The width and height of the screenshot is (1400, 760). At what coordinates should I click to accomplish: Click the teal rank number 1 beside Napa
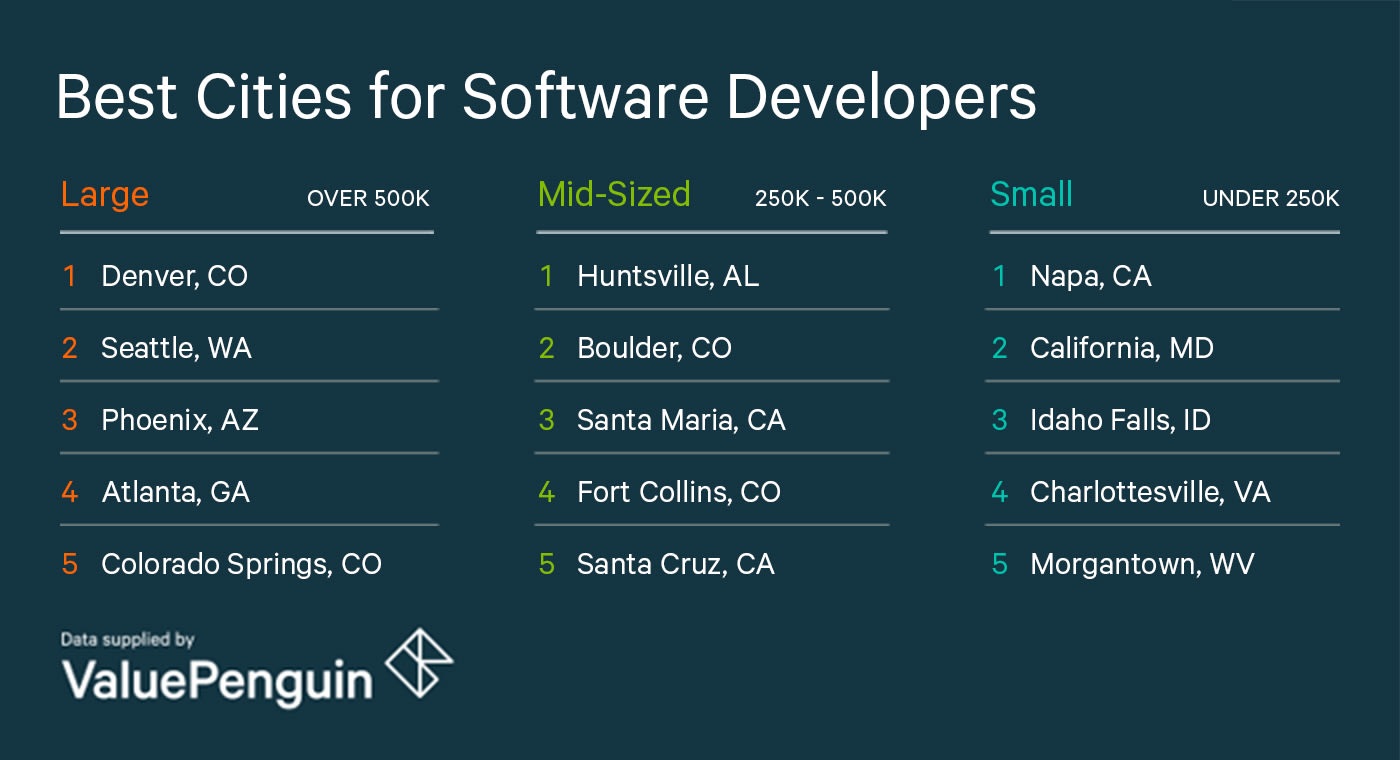[x=999, y=276]
